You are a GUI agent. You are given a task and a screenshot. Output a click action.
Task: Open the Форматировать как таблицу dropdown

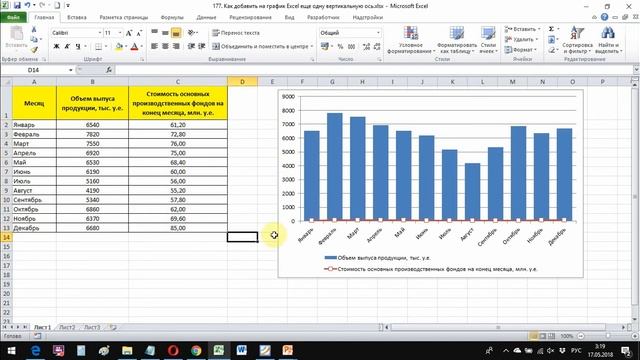[457, 40]
